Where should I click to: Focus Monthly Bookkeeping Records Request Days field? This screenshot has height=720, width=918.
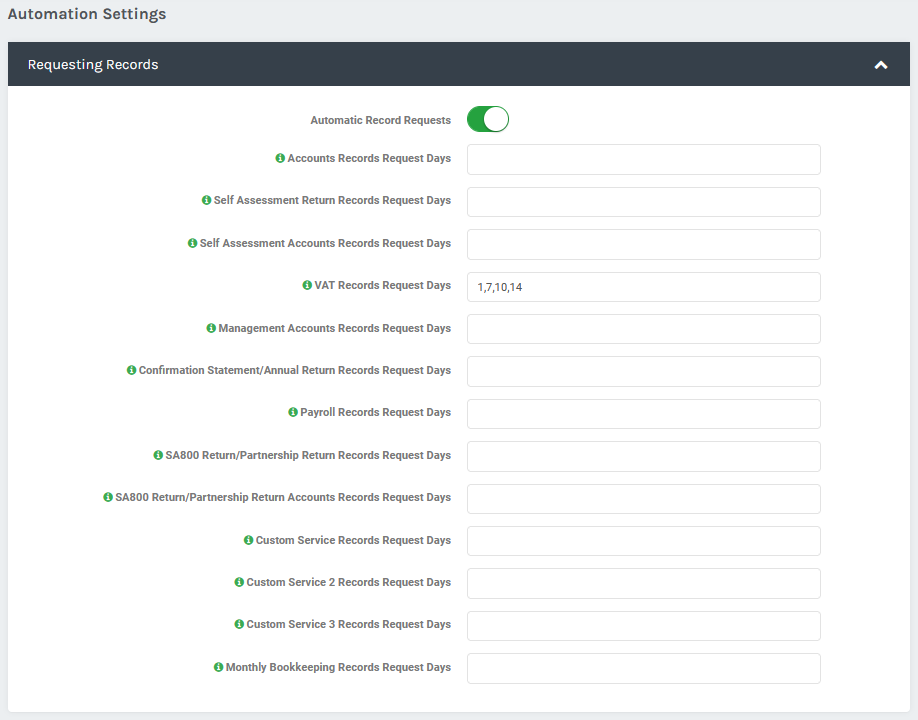pyautogui.click(x=643, y=668)
